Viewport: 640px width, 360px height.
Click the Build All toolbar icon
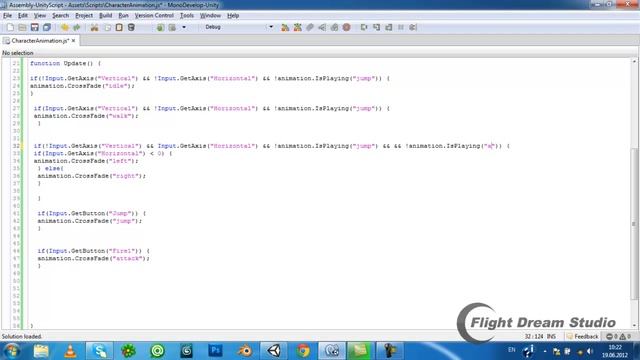pyautogui.click(x=285, y=27)
